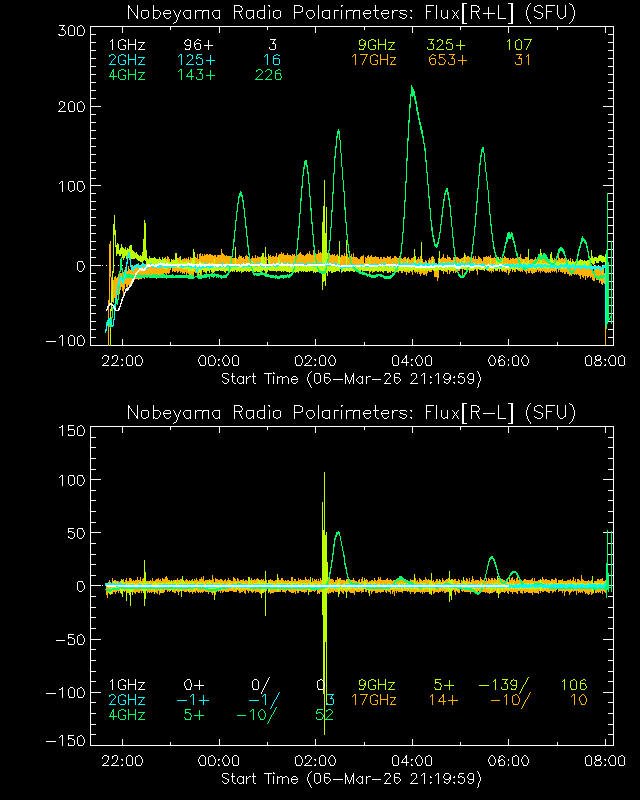Screen dimensions: 640x800
Task: Click the 150 y-axis label atop lower plot
Action: pos(69,431)
